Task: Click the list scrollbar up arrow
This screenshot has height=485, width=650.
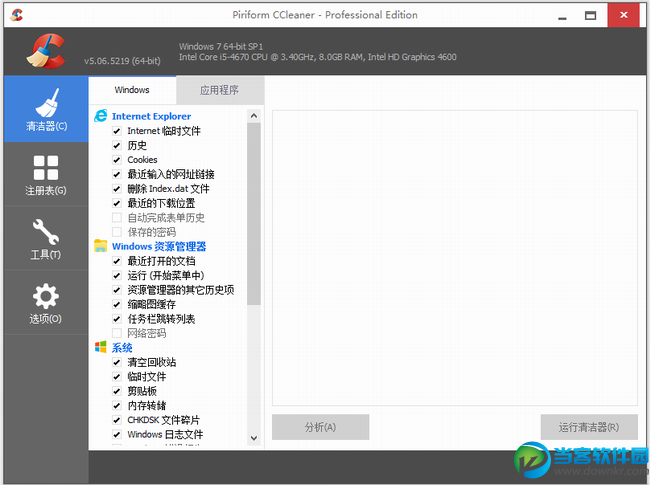Action: [254, 116]
